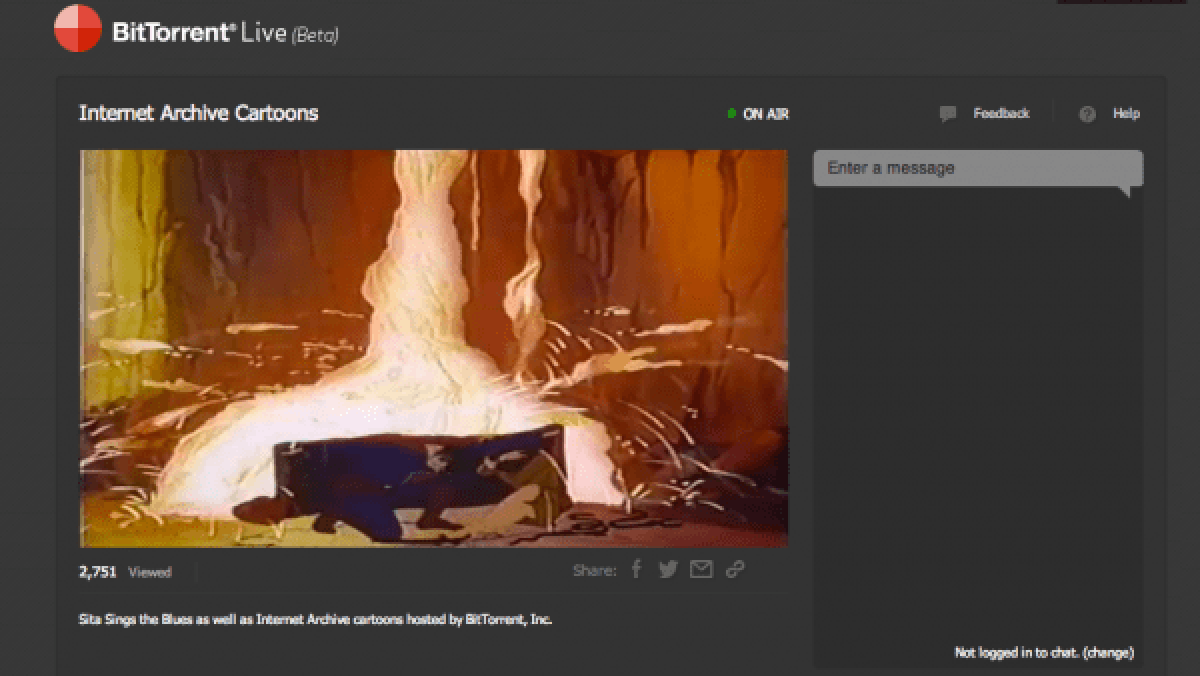Click the Help question mark icon
Screen dimensions: 1200x676
(x=1087, y=114)
